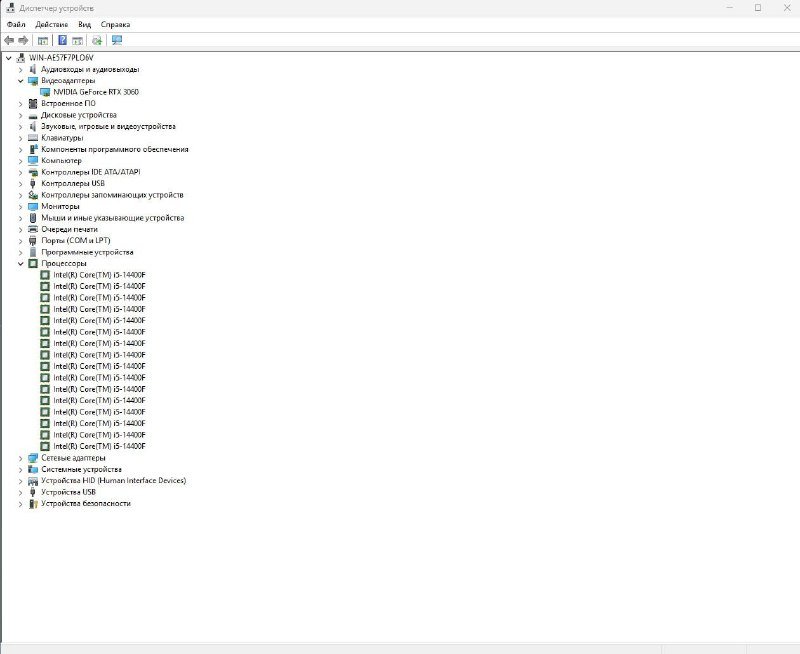Viewport: 800px width, 654px height.
Task: Select Устройства HID (Human Interface Devices)
Action: coord(113,481)
